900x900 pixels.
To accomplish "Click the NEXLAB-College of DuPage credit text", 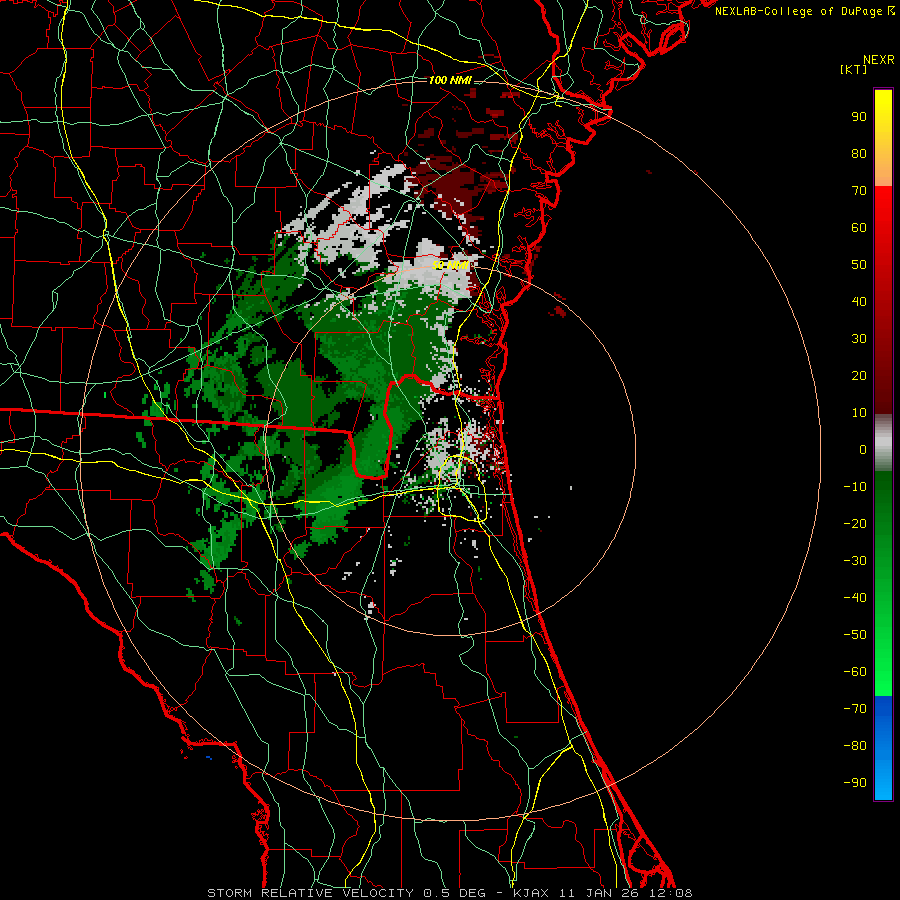I will 798,11.
